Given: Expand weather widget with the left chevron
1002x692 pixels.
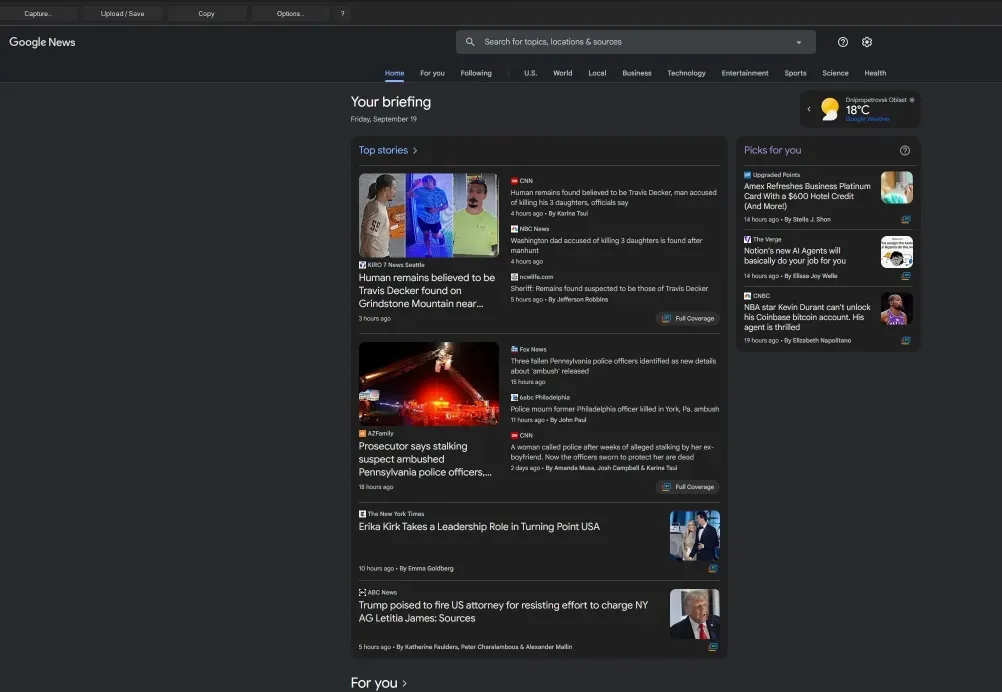Looking at the screenshot, I should pyautogui.click(x=809, y=109).
